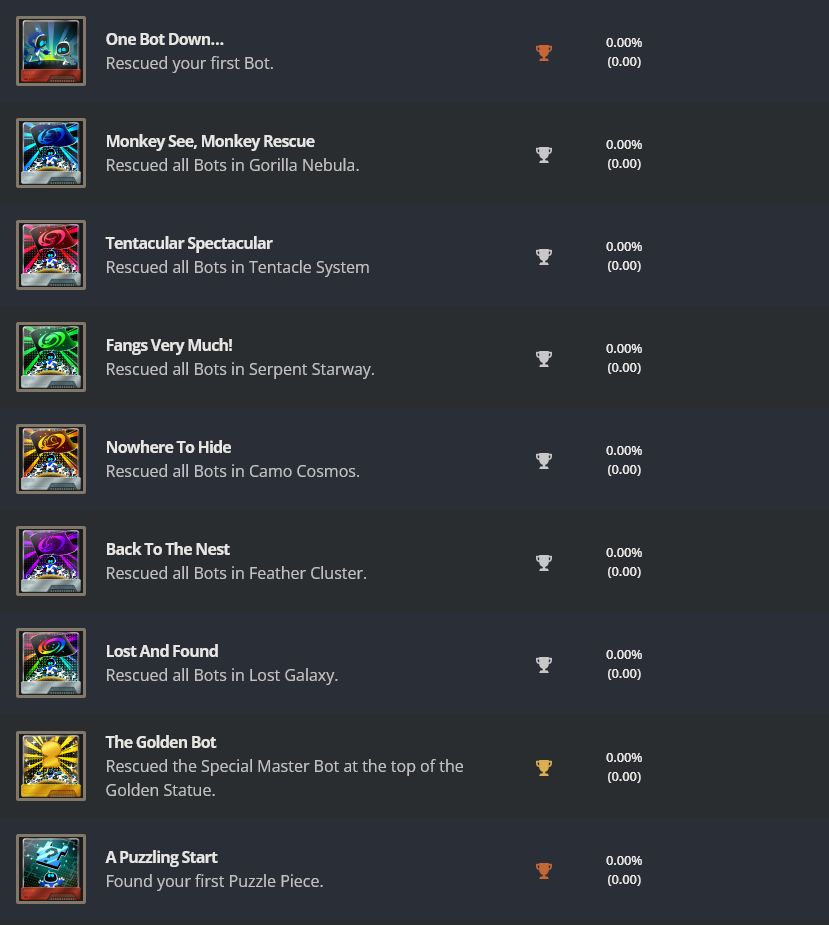The height and width of the screenshot is (925, 829).
Task: Select the green Fangs Very Much! trophy image
Action: pyautogui.click(x=51, y=357)
